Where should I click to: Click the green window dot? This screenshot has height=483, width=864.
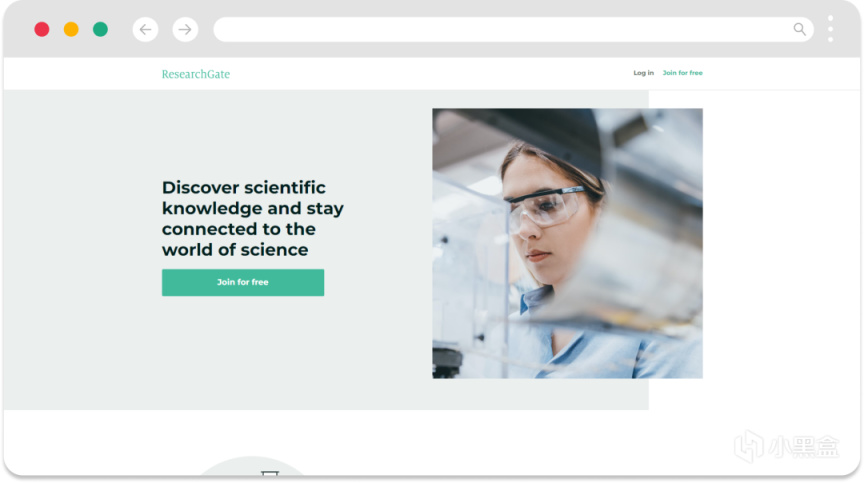[x=100, y=29]
